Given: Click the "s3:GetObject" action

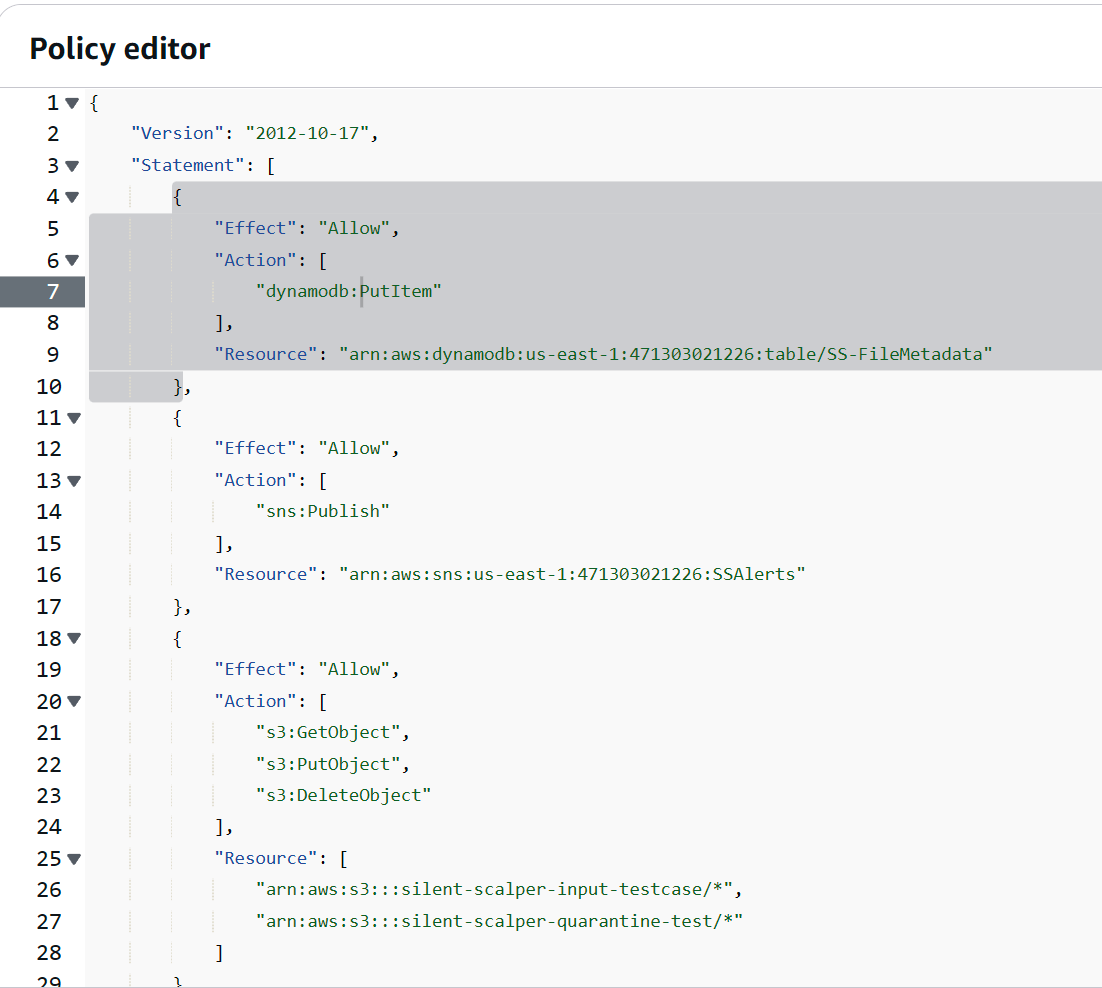Looking at the screenshot, I should [328, 732].
